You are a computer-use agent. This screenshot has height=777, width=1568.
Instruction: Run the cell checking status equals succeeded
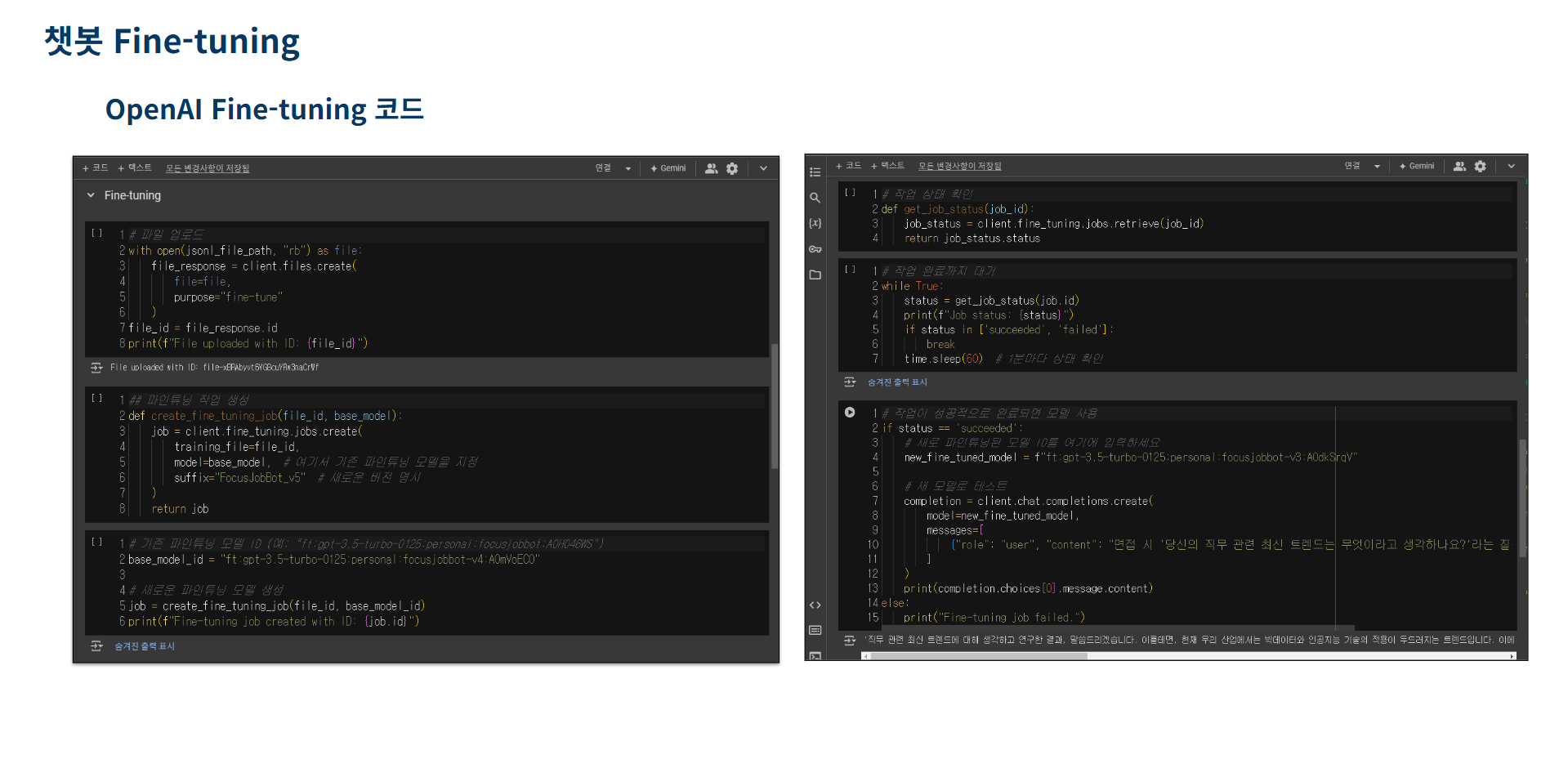[x=850, y=413]
